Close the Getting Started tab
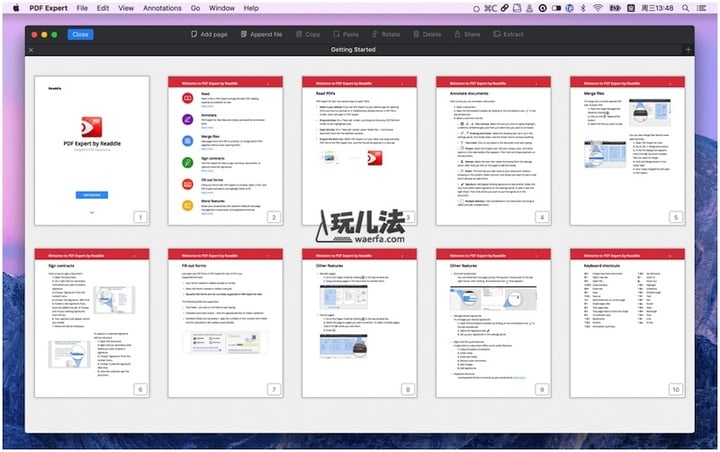 tap(30, 49)
